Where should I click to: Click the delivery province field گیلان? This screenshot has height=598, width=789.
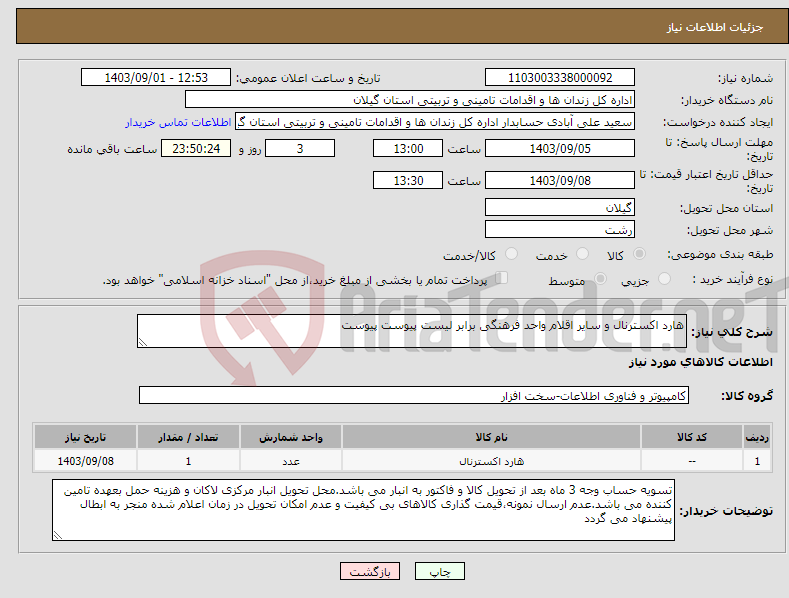pos(560,207)
